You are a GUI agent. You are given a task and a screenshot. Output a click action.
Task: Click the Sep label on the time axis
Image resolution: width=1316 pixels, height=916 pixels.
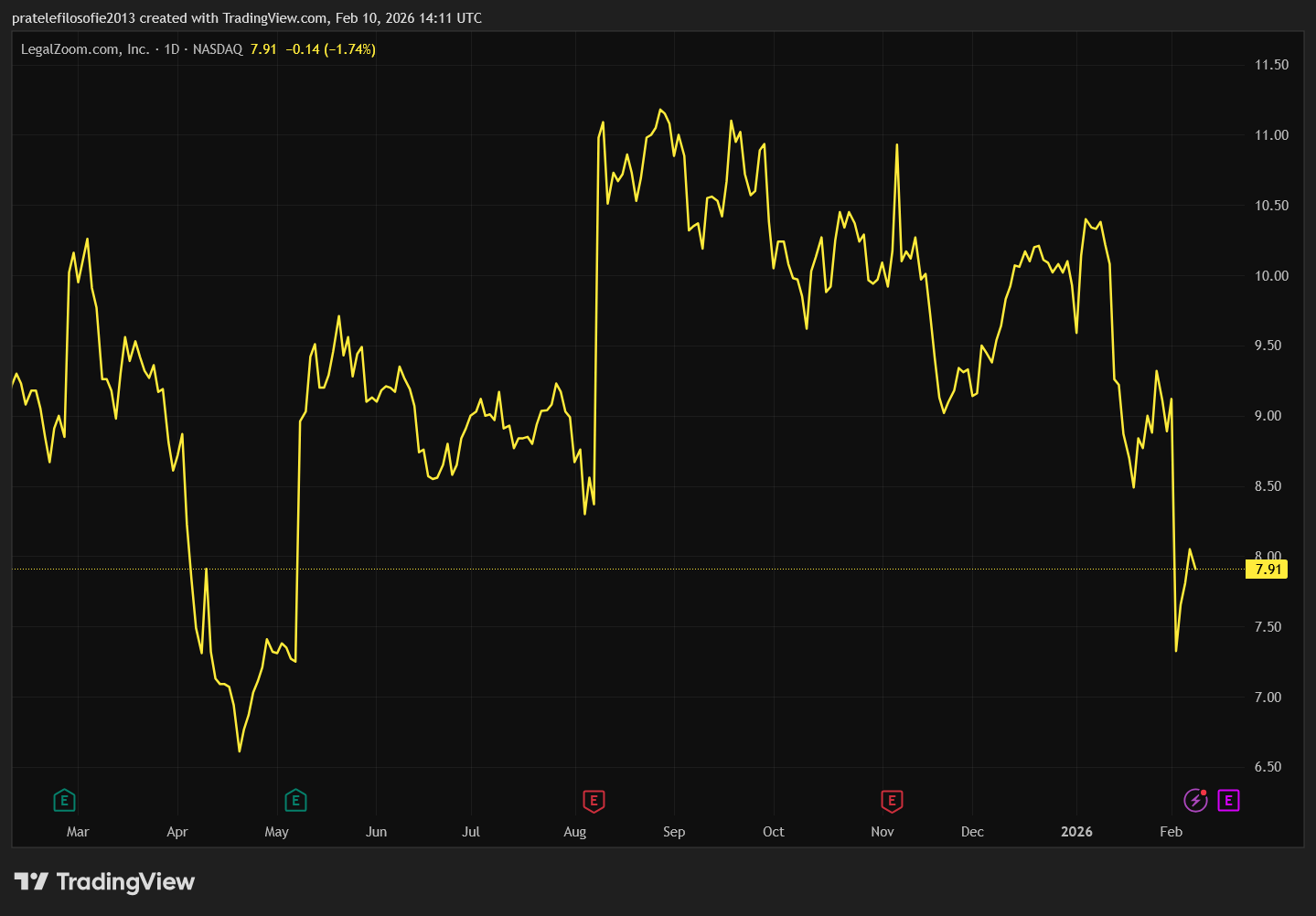pos(674,832)
